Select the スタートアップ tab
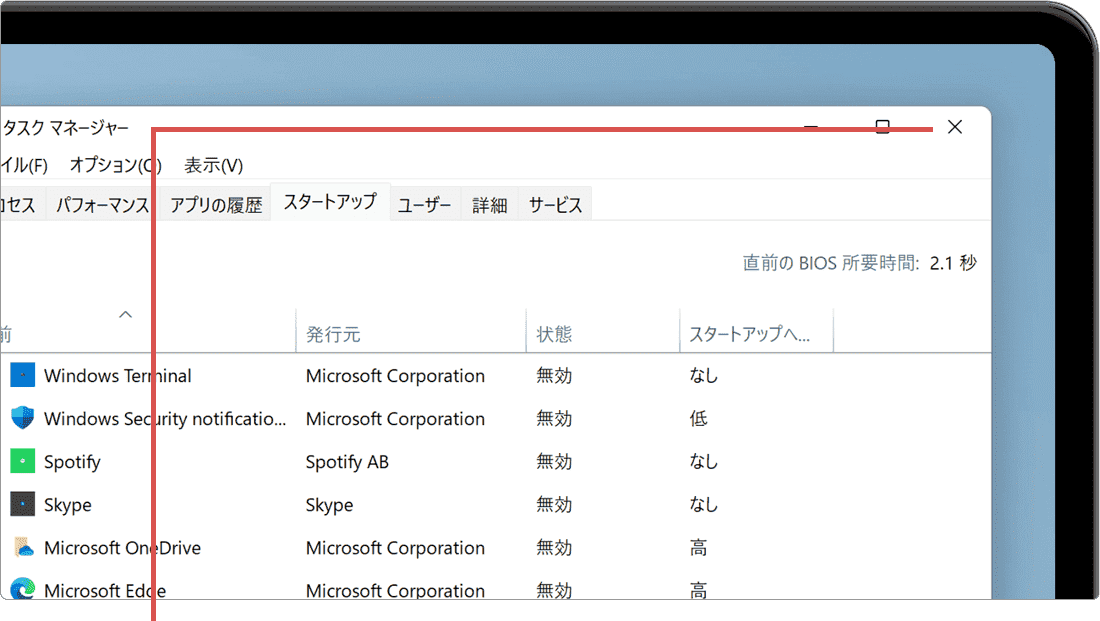1100x621 pixels. coord(330,202)
